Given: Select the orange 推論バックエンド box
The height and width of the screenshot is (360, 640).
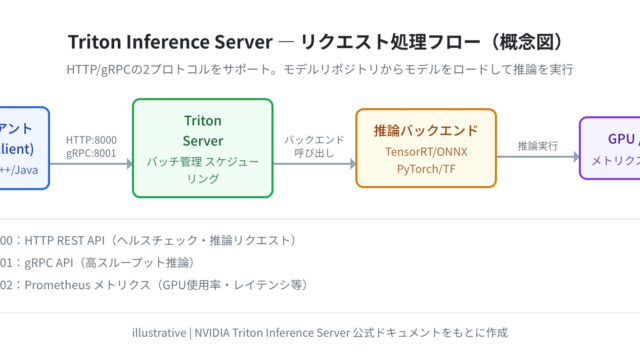Looking at the screenshot, I should [x=426, y=148].
